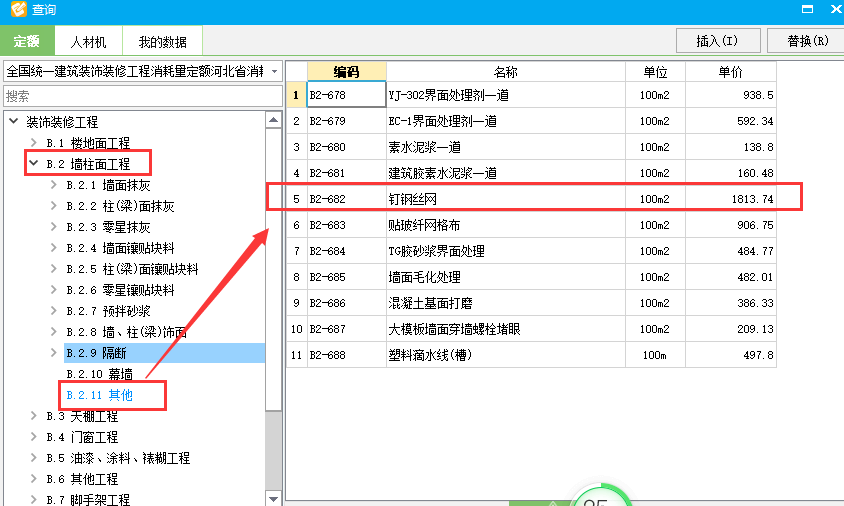Expand B.2.6 零星镶贴块料 node arrow
Screen dimensions: 844x506
point(54,290)
